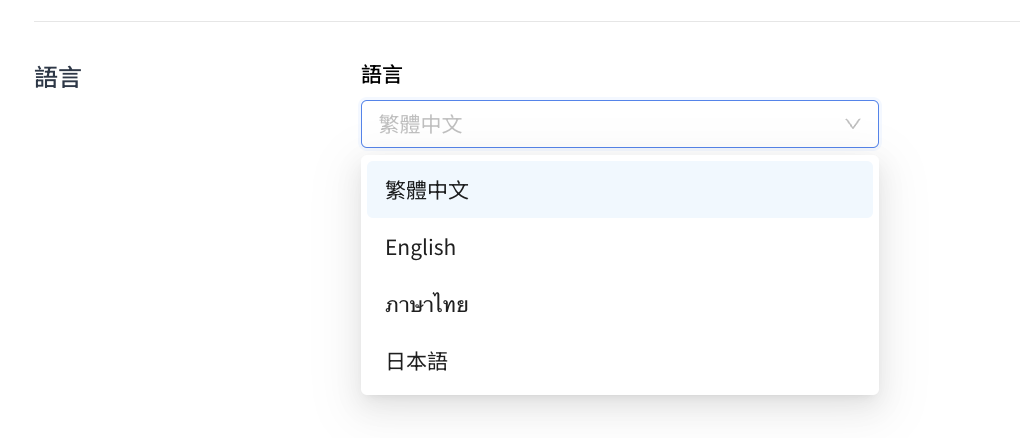
Task: Click the 語言 field label above the selector
Action: point(381,75)
